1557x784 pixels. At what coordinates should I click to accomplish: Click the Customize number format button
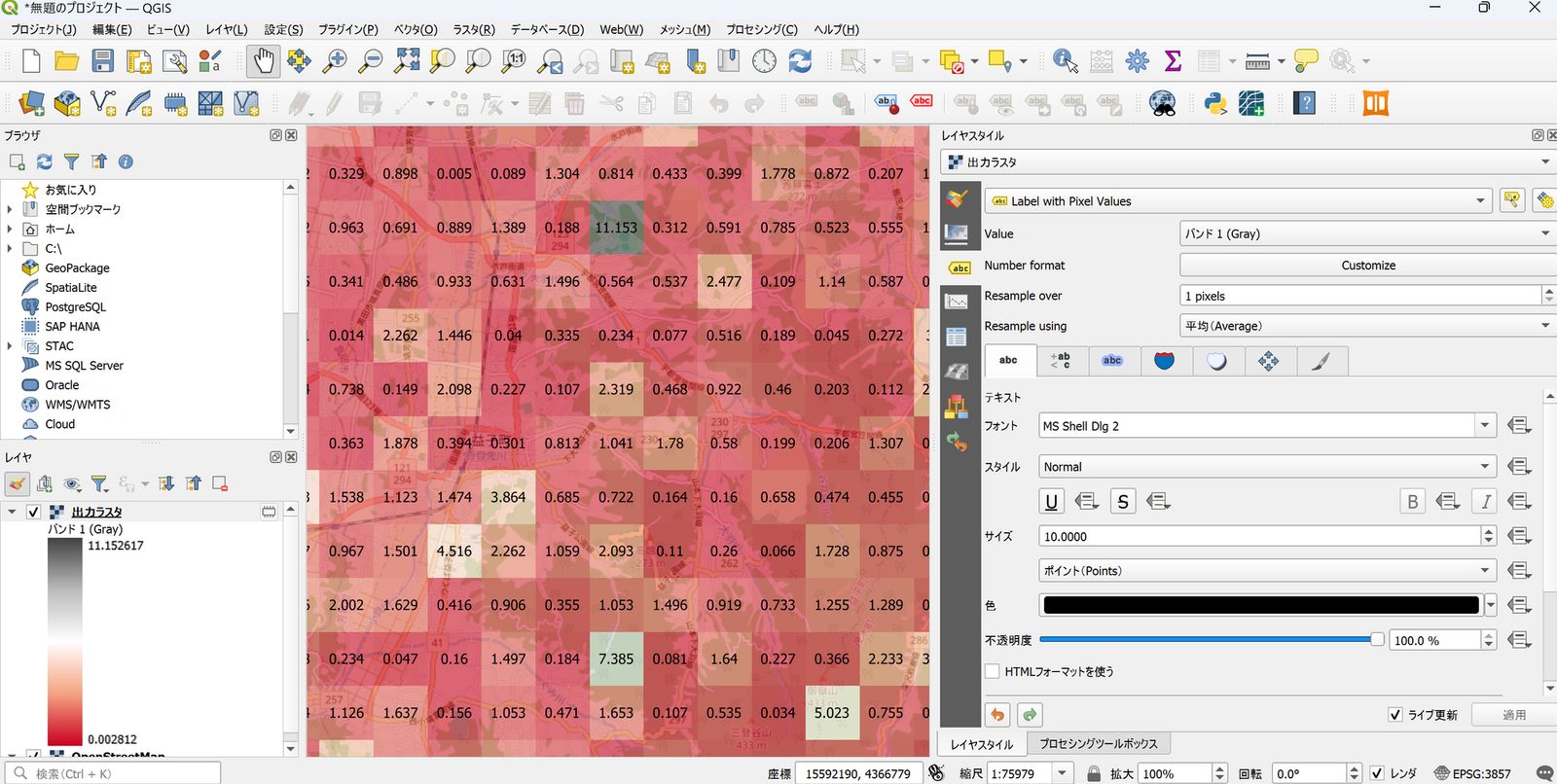click(x=1367, y=266)
